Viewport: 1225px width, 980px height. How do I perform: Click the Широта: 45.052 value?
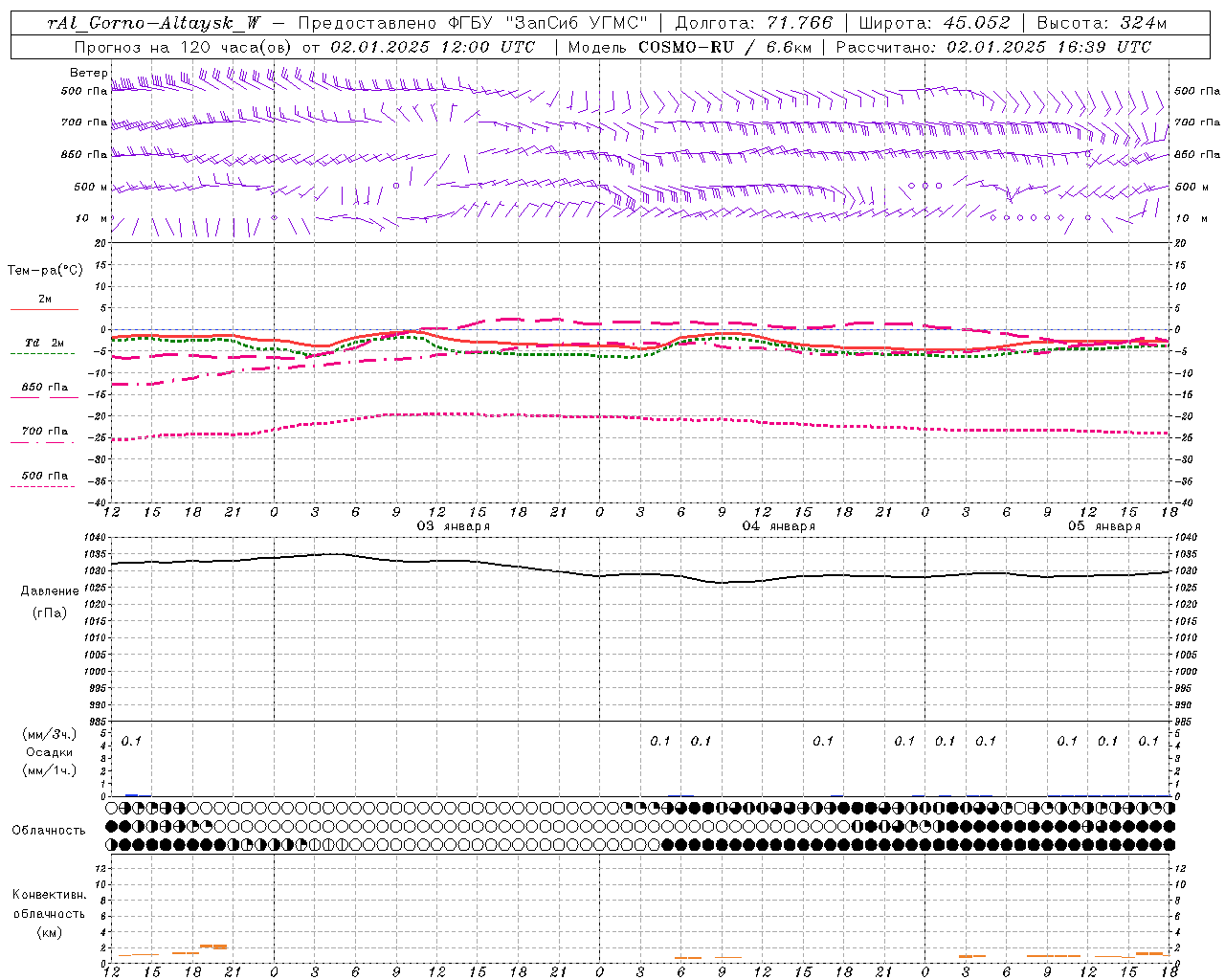coord(934,23)
